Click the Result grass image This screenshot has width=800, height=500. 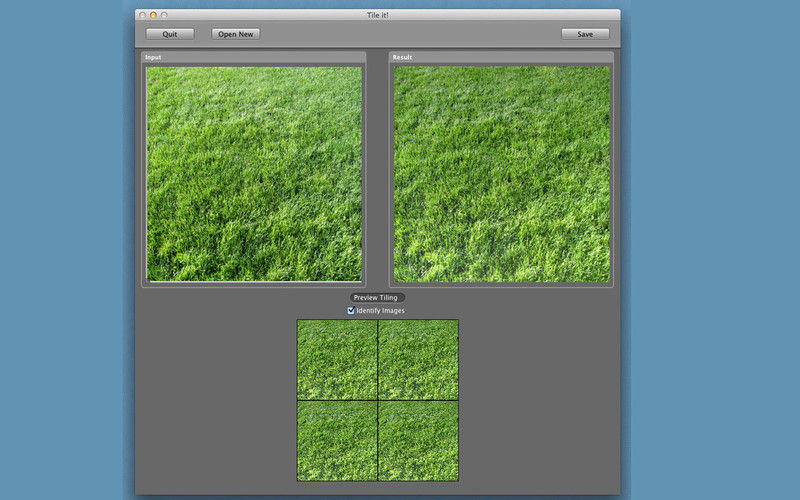(x=502, y=174)
